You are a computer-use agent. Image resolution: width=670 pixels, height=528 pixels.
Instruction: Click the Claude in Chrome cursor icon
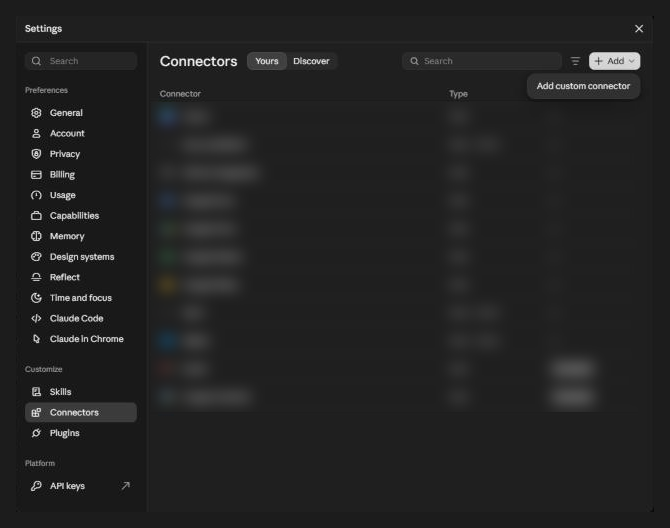36,338
